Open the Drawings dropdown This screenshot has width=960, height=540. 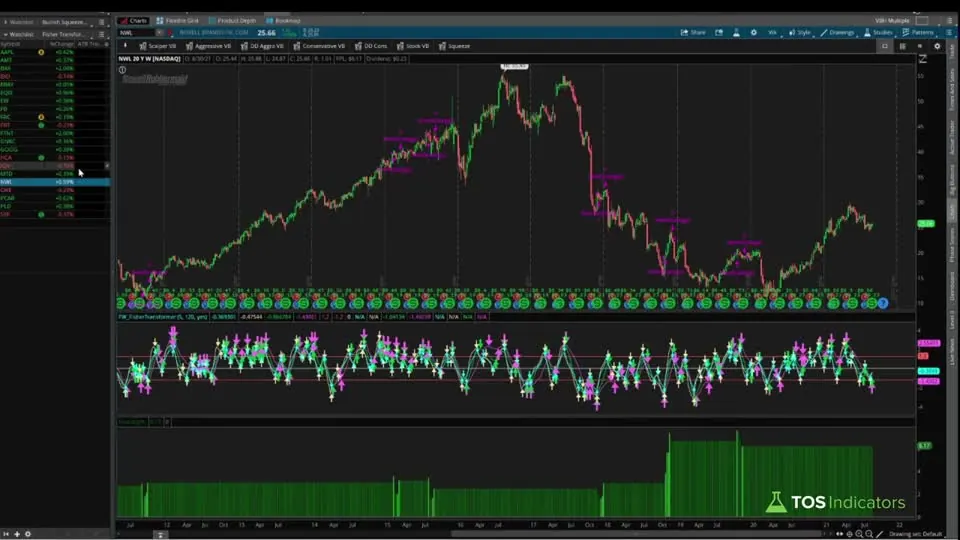coord(838,32)
